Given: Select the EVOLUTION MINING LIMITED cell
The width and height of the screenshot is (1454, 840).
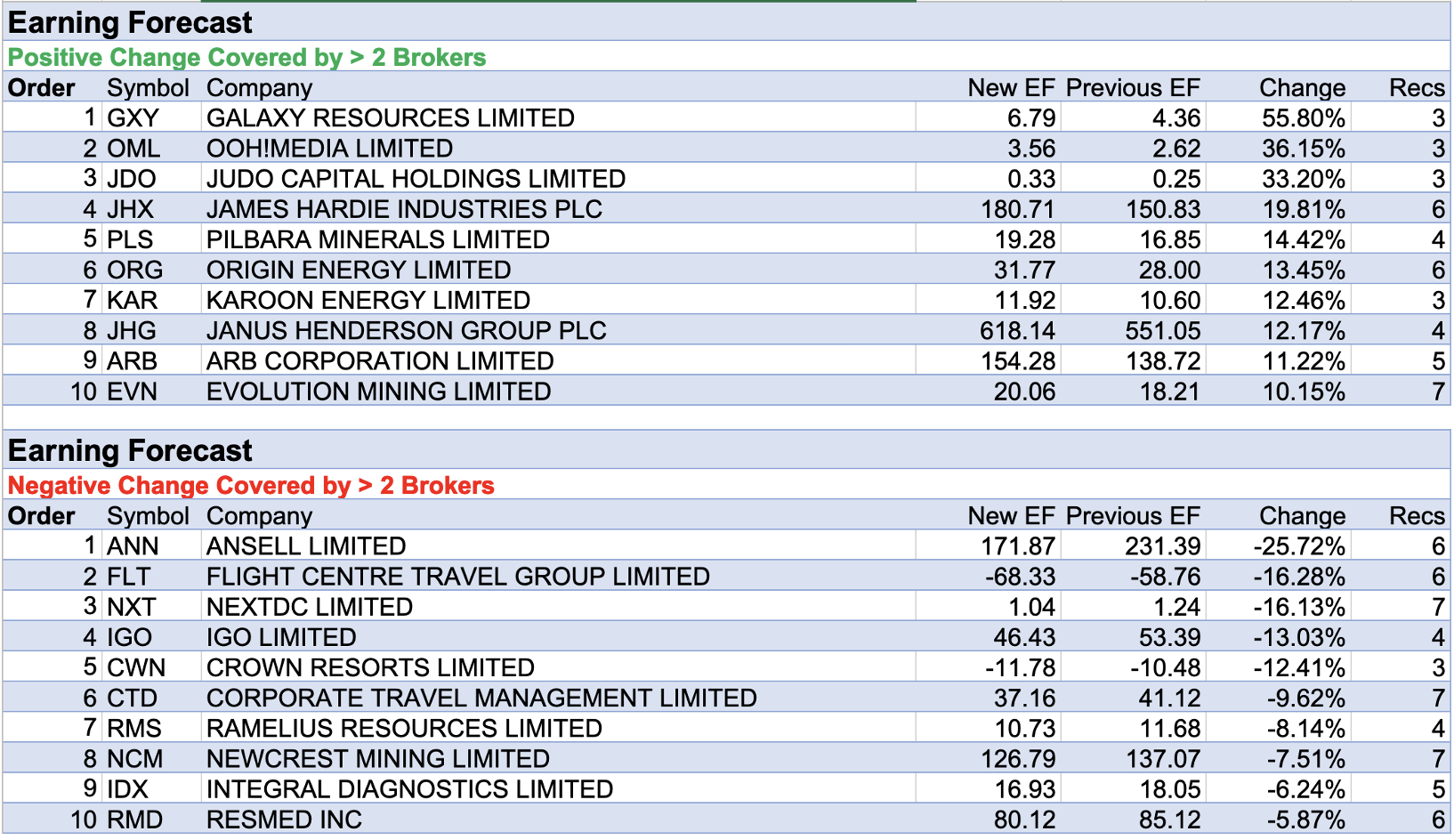Looking at the screenshot, I should coord(378,392).
